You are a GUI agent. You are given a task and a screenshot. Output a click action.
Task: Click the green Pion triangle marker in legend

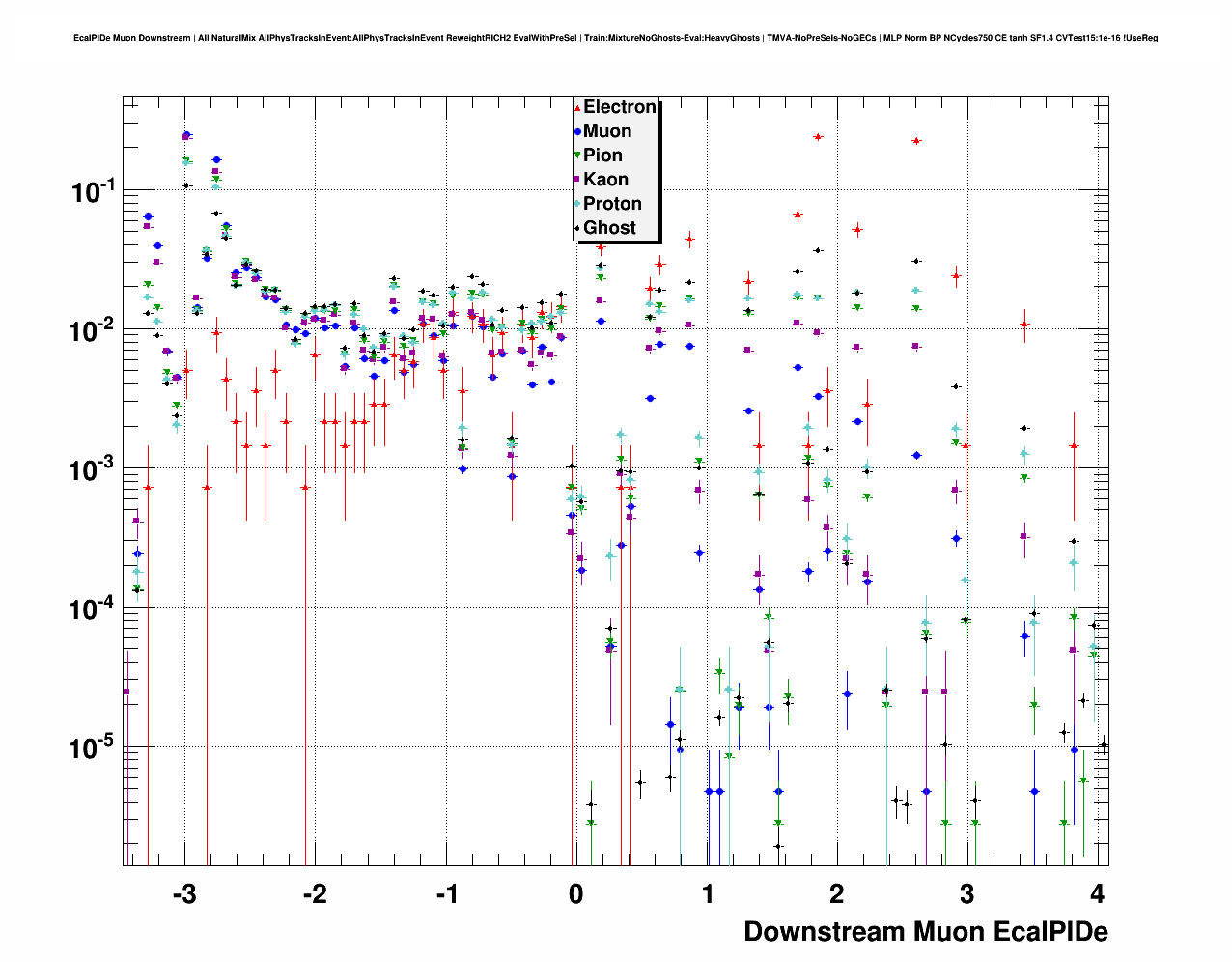(577, 156)
